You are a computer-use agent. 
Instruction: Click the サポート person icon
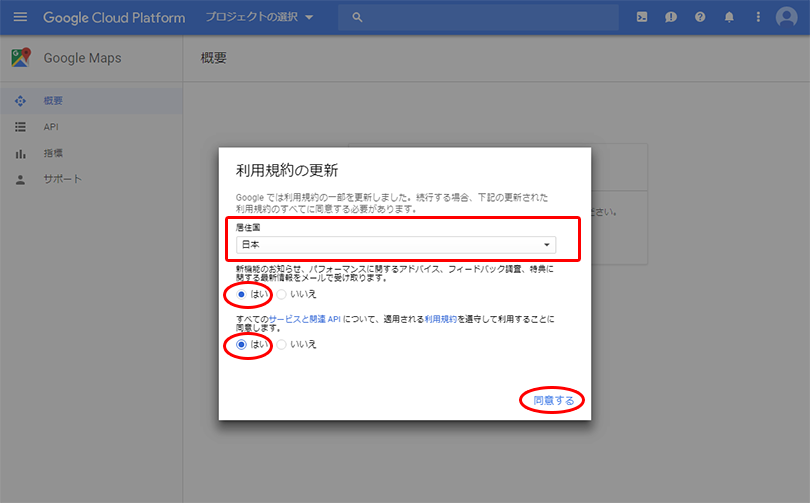(20, 180)
